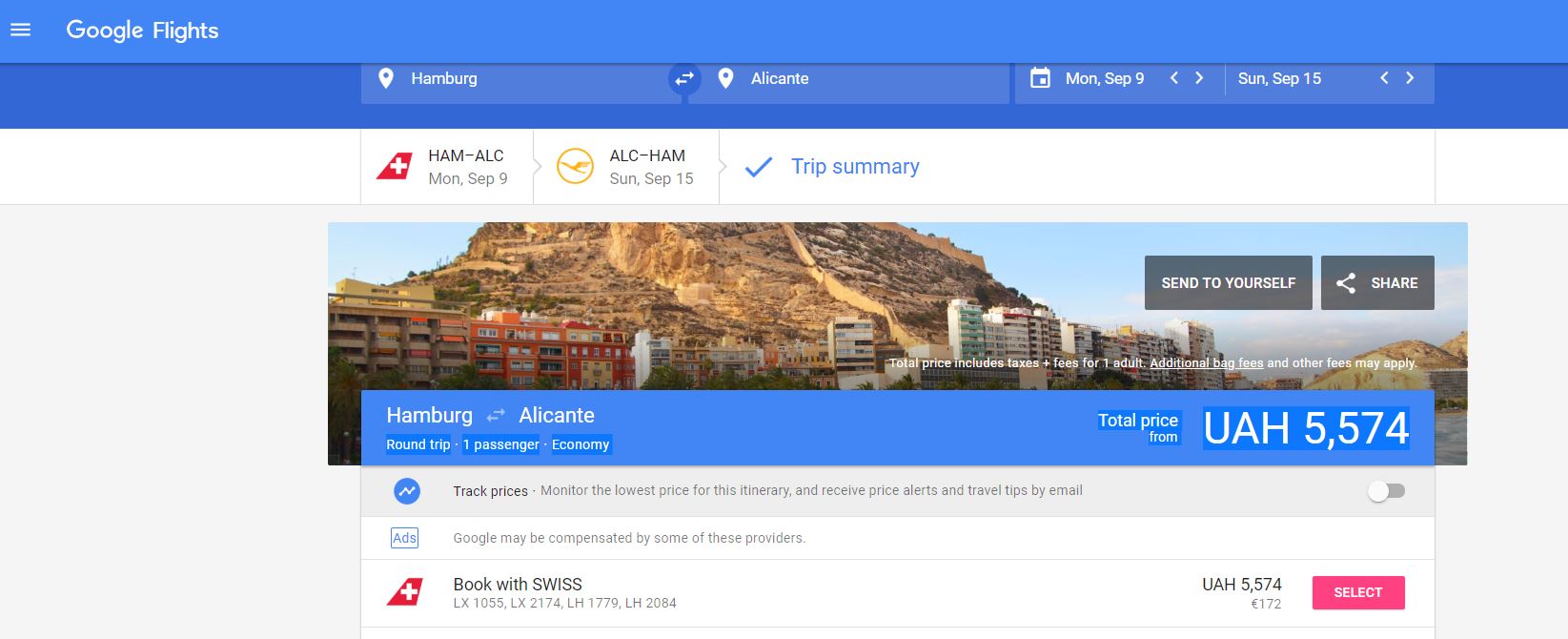The height and width of the screenshot is (639, 1568).
Task: Swap origin and destination cities
Action: click(x=684, y=79)
